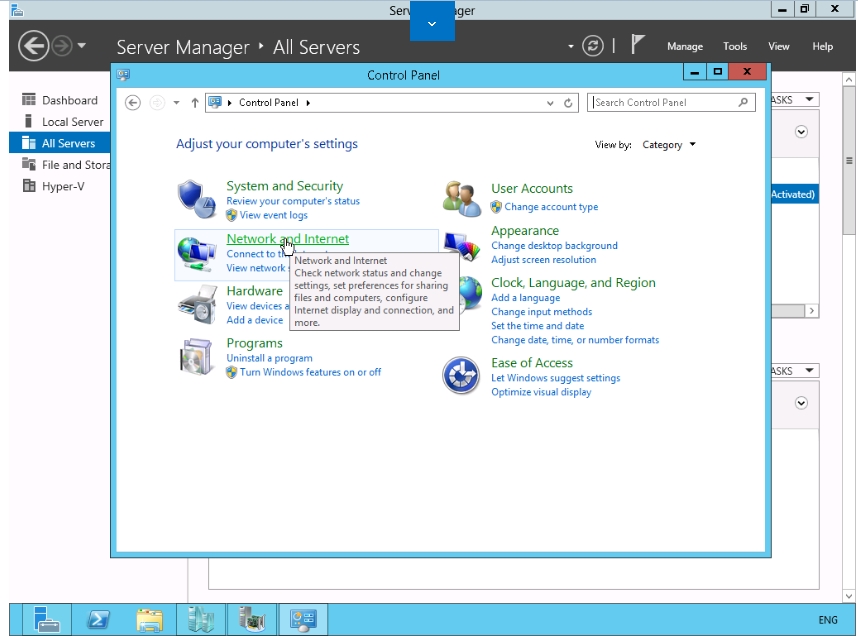This screenshot has width=858, height=636.
Task: Open File Explorer from the taskbar
Action: pyautogui.click(x=150, y=620)
